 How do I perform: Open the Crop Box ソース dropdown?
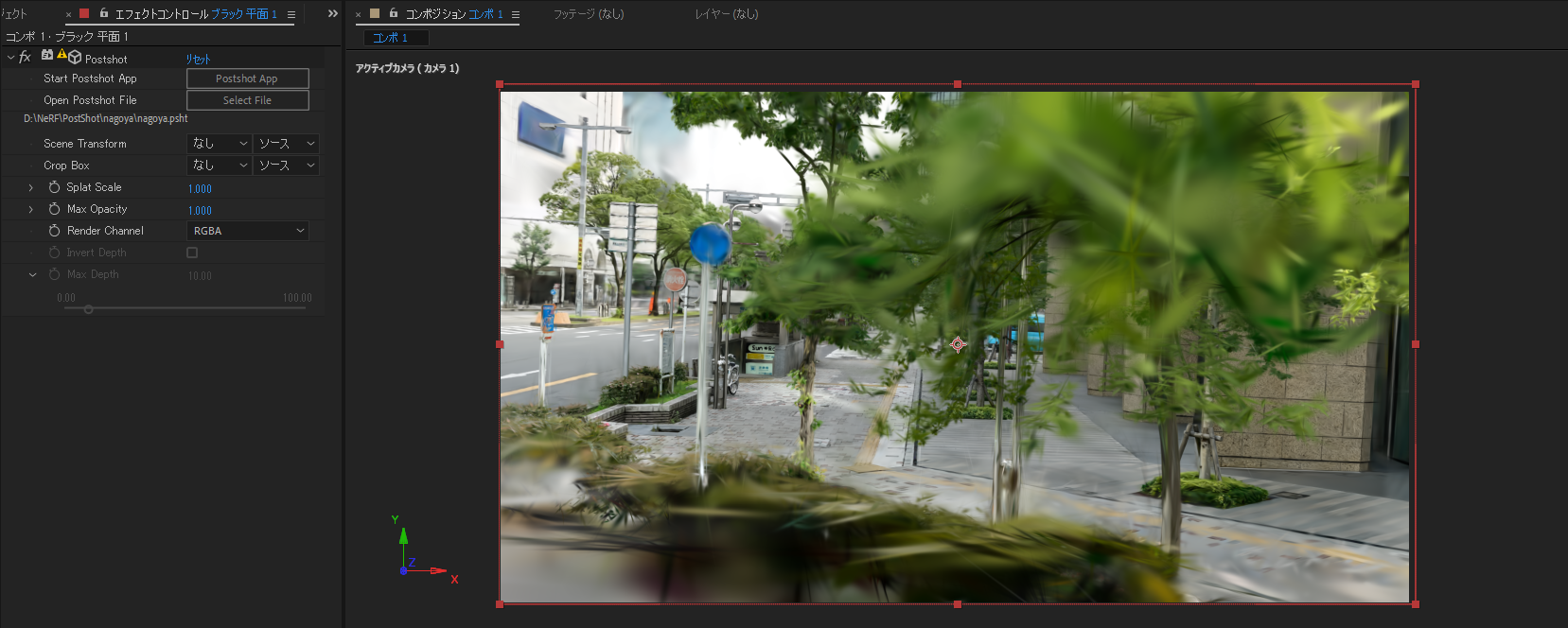point(286,166)
